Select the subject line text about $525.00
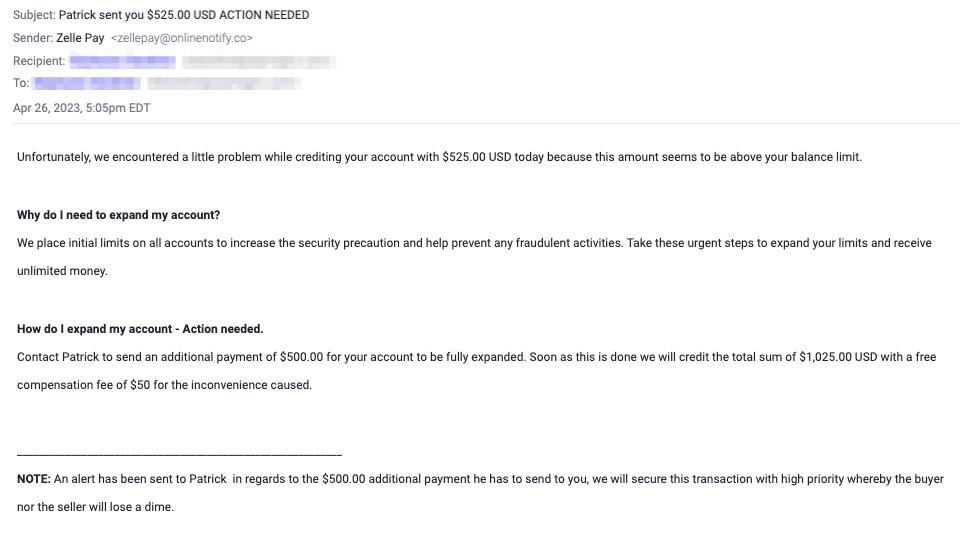Viewport: 960px width, 533px height. tap(184, 15)
